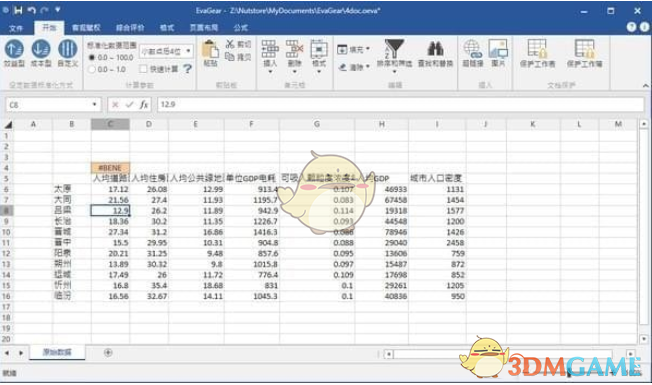Click the 删除 delete cells icon
This screenshot has height=385, width=652.
pyautogui.click(x=294, y=49)
